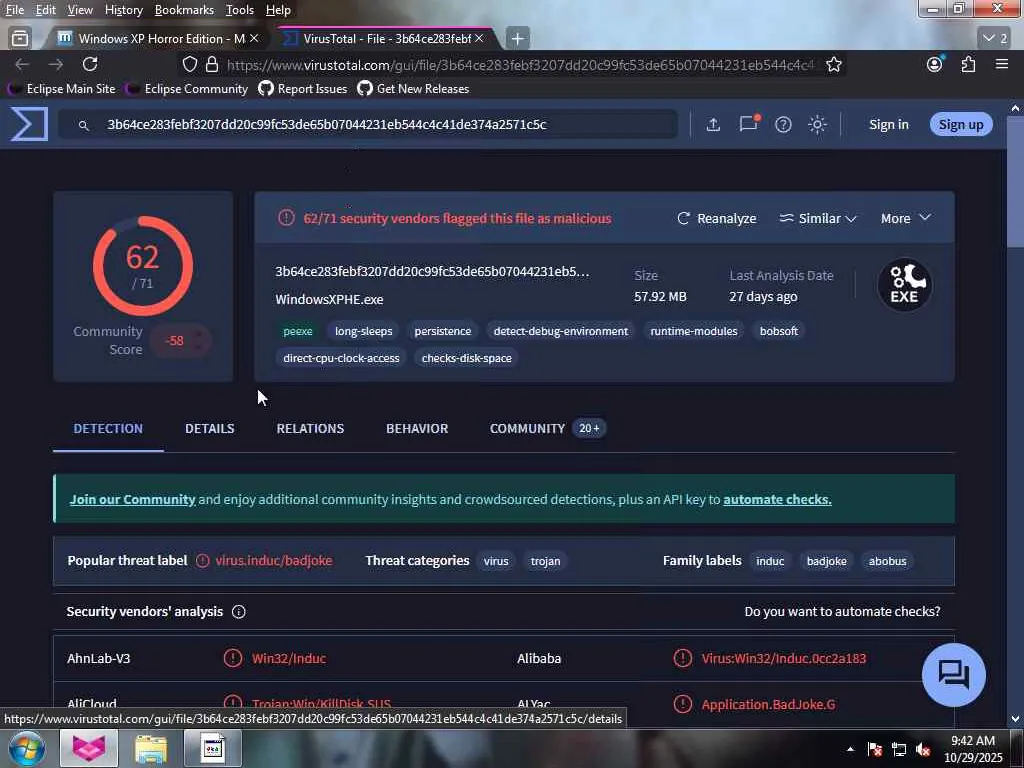Select the DETECTION tab
The width and height of the screenshot is (1024, 768).
[x=108, y=428]
